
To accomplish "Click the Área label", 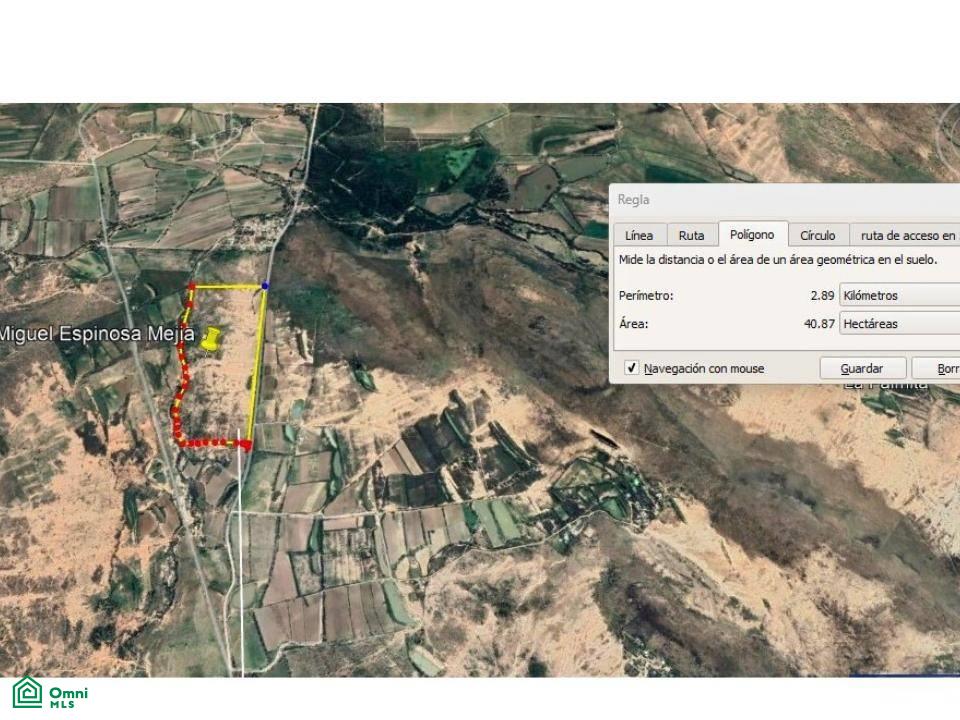I will 633,323.
